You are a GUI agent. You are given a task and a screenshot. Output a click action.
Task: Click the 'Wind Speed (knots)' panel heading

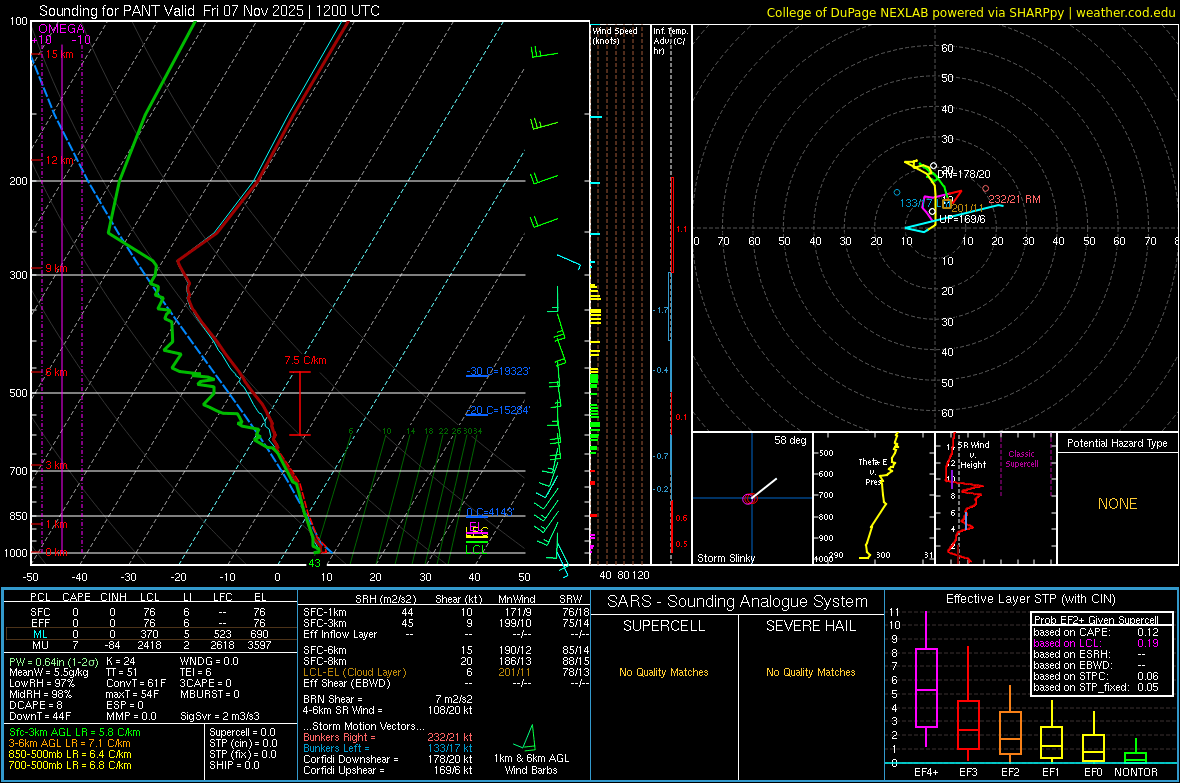(615, 35)
